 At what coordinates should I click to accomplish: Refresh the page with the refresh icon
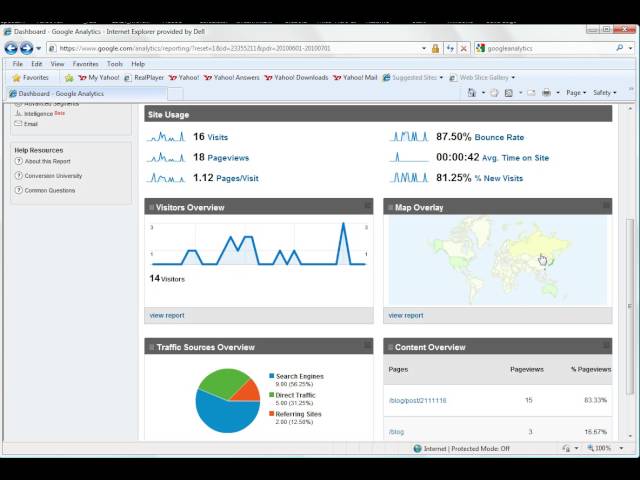pos(450,48)
